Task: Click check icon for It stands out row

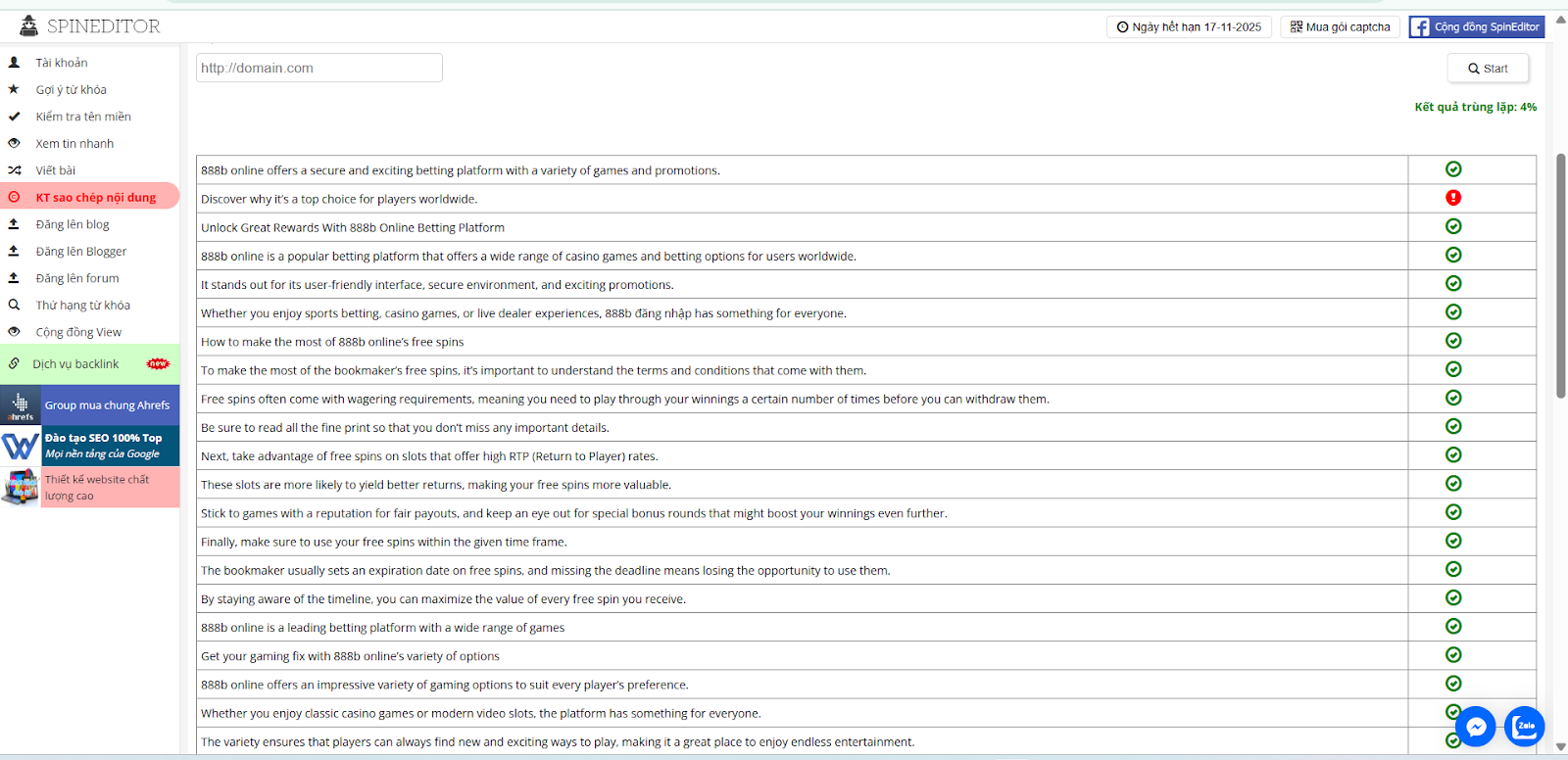Action: [1453, 283]
